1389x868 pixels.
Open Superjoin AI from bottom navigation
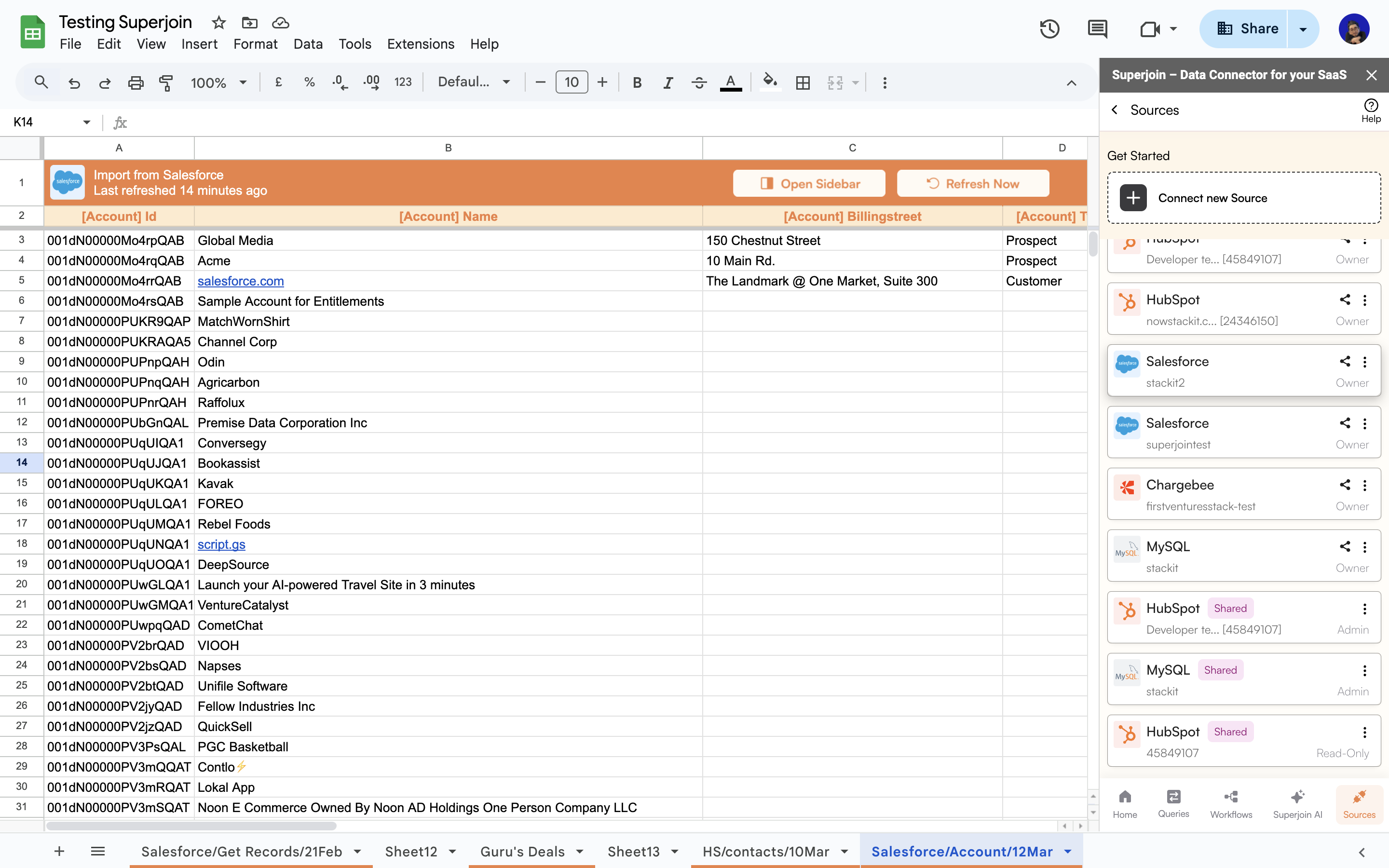(1297, 804)
